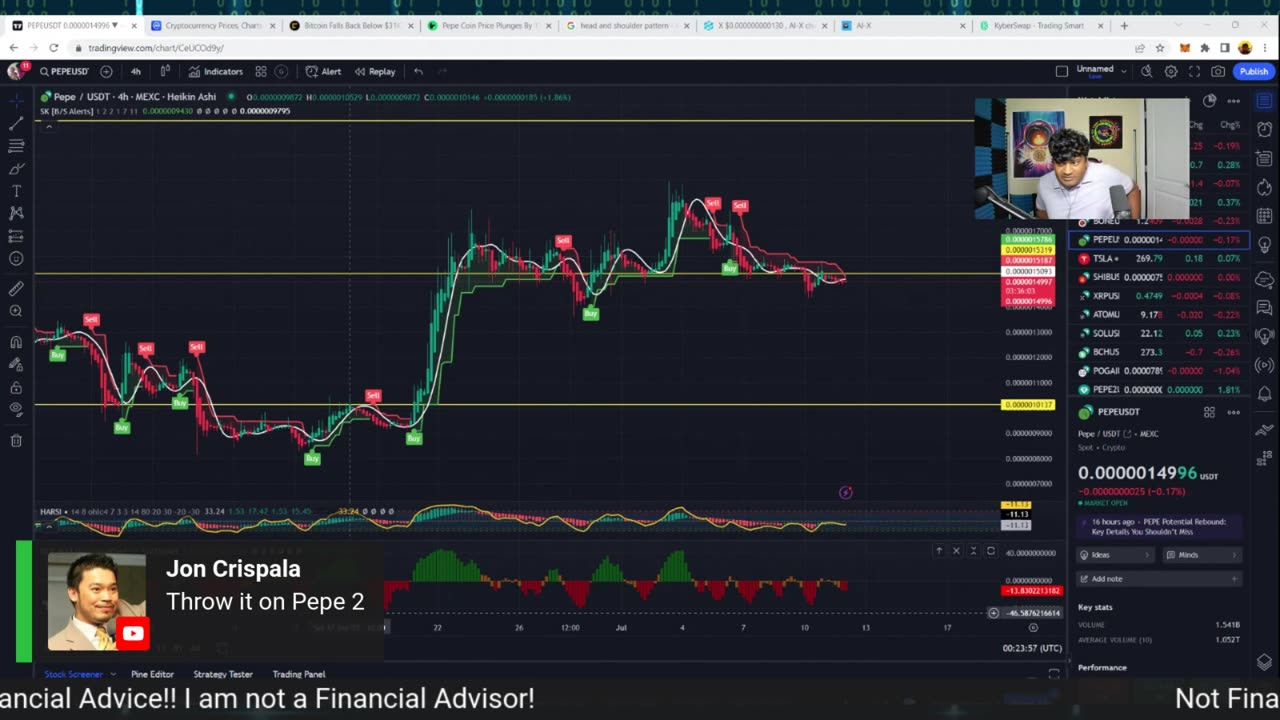
Task: Open the chats speech-bubble icon in the sidebar
Action: (x=1265, y=308)
